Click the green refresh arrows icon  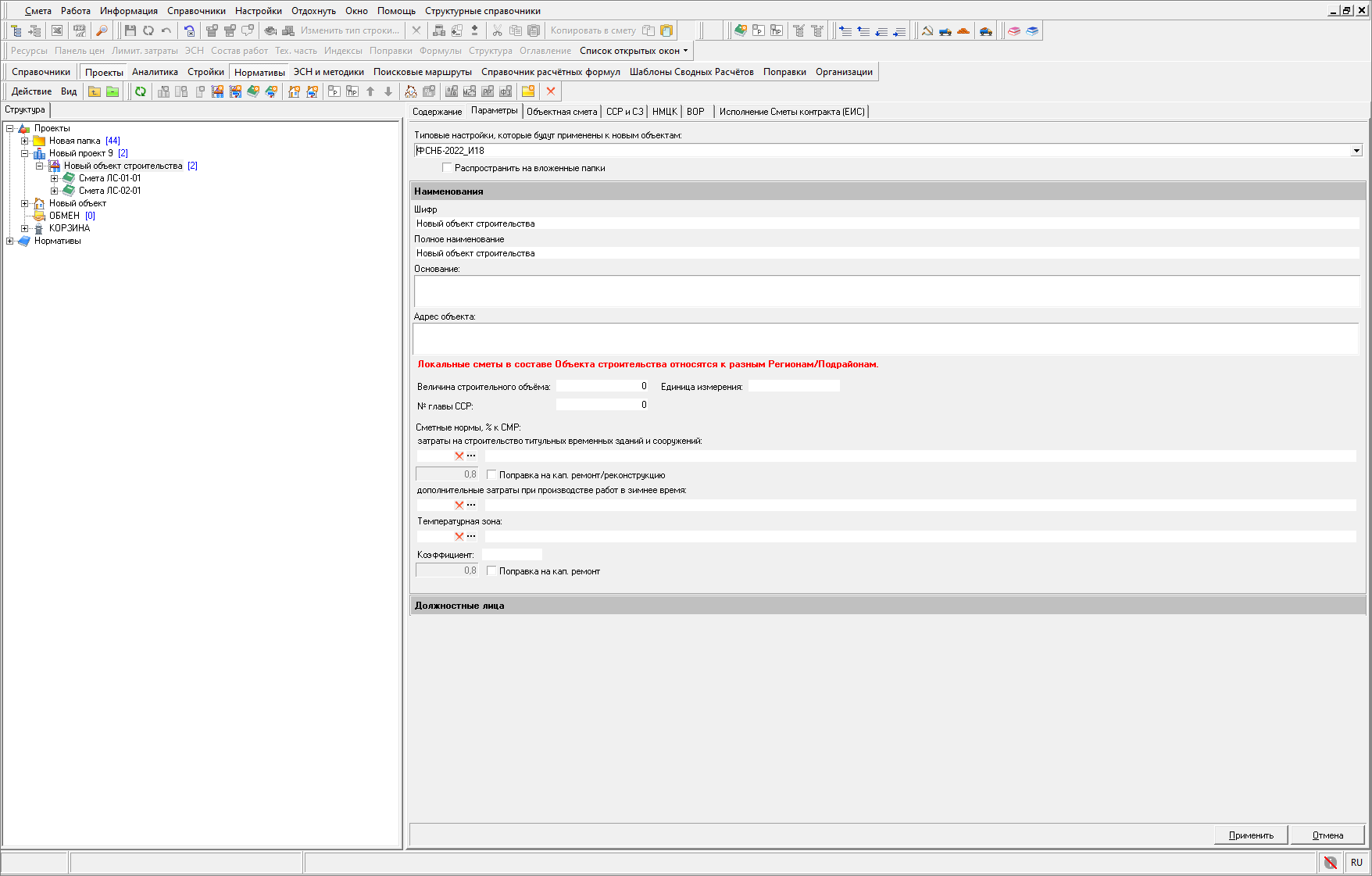141,91
